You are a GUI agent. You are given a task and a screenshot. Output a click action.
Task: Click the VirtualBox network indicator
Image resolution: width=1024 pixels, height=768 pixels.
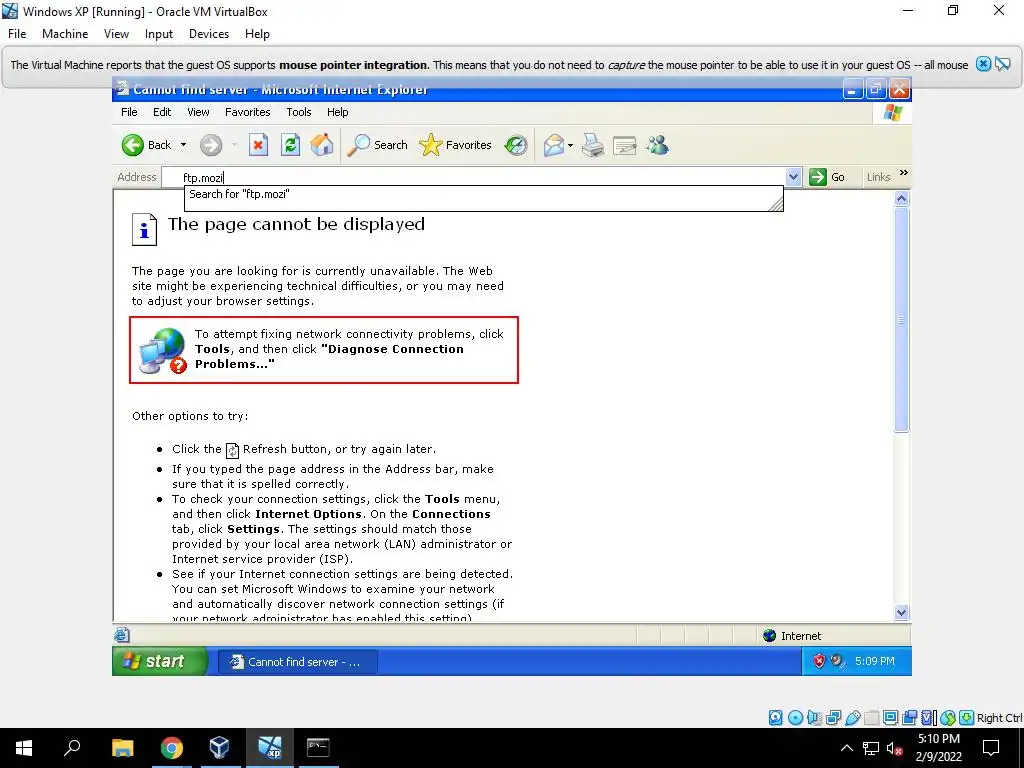point(833,718)
